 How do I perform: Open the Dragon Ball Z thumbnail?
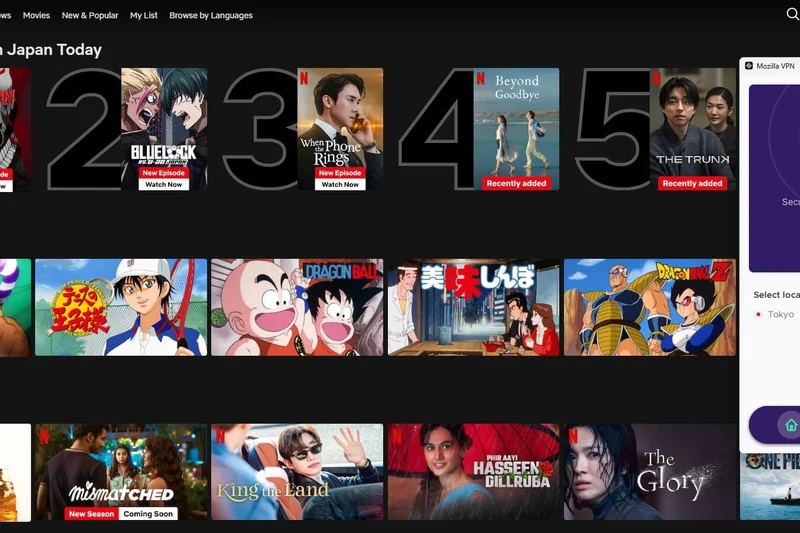(x=649, y=307)
